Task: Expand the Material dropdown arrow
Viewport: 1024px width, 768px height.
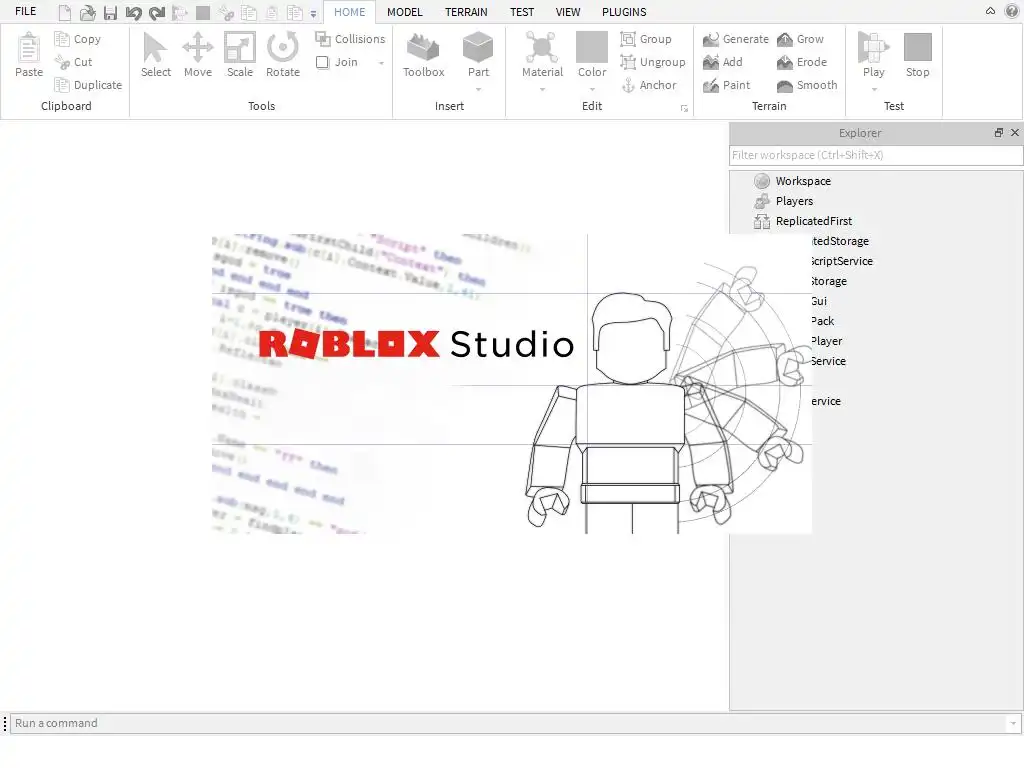Action: point(542,89)
